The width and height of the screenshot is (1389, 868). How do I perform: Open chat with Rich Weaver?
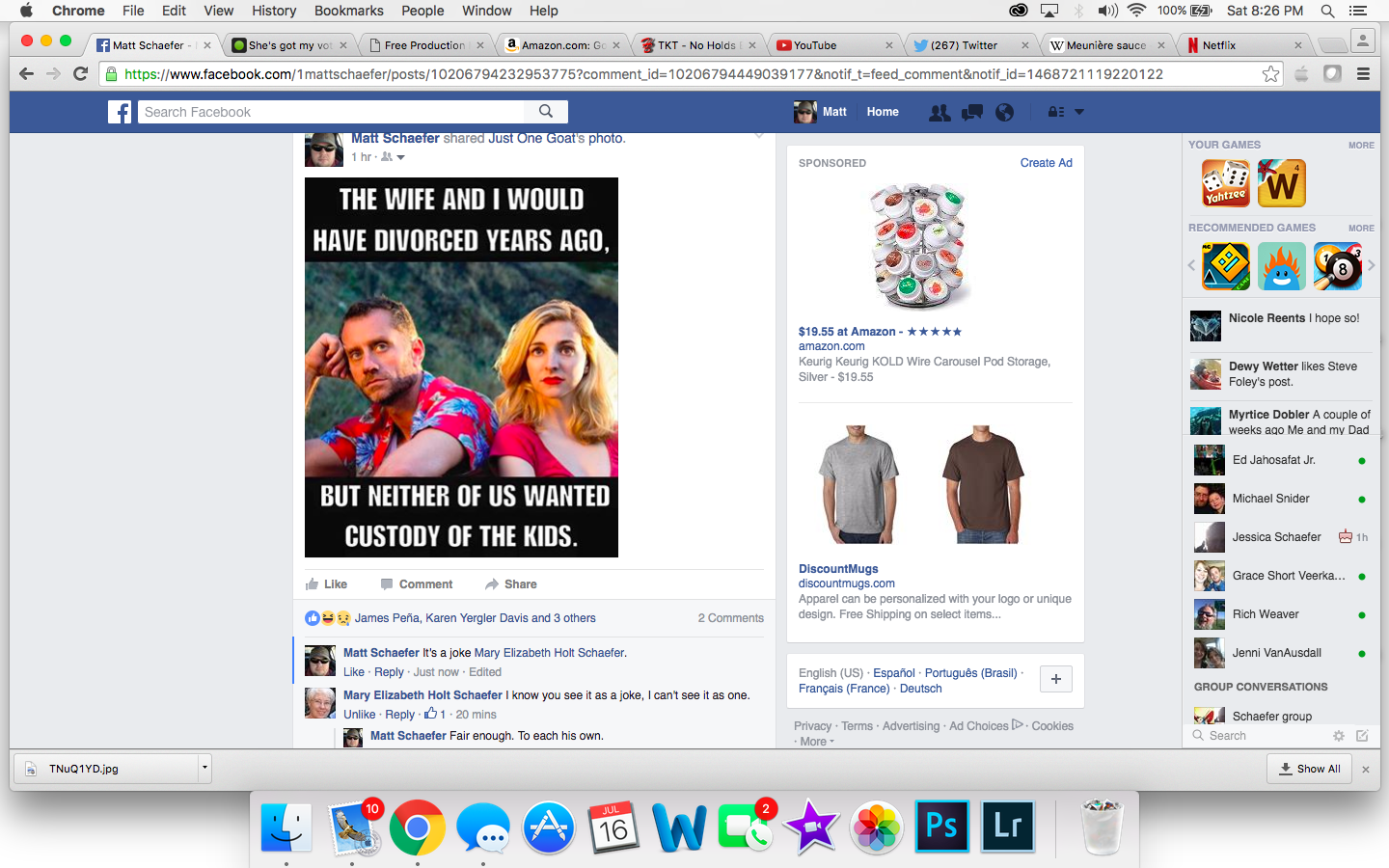click(x=1281, y=614)
